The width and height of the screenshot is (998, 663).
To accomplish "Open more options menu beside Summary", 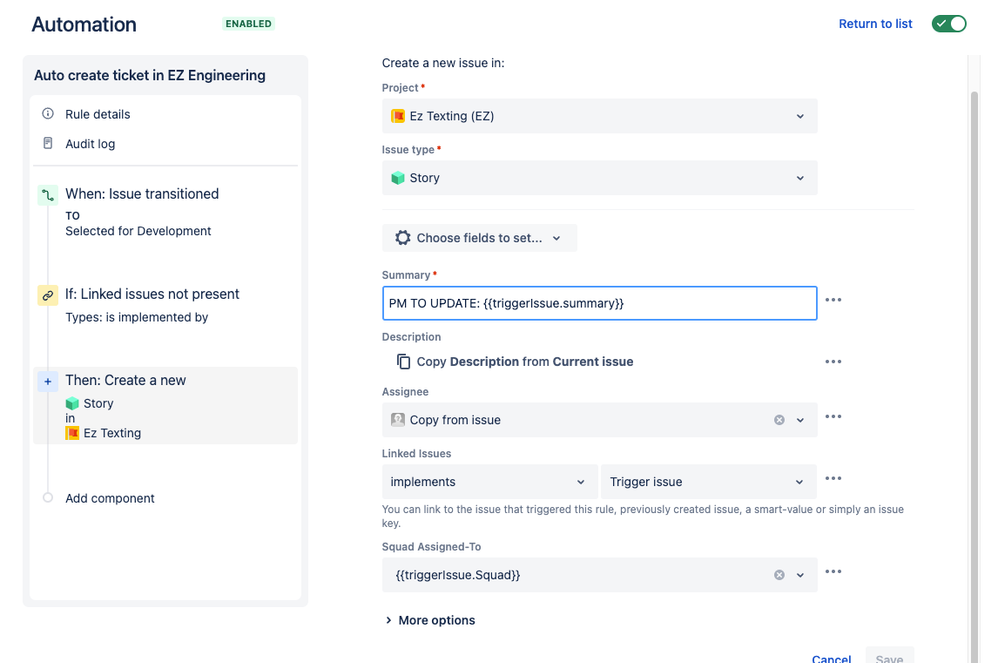I will [x=833, y=300].
